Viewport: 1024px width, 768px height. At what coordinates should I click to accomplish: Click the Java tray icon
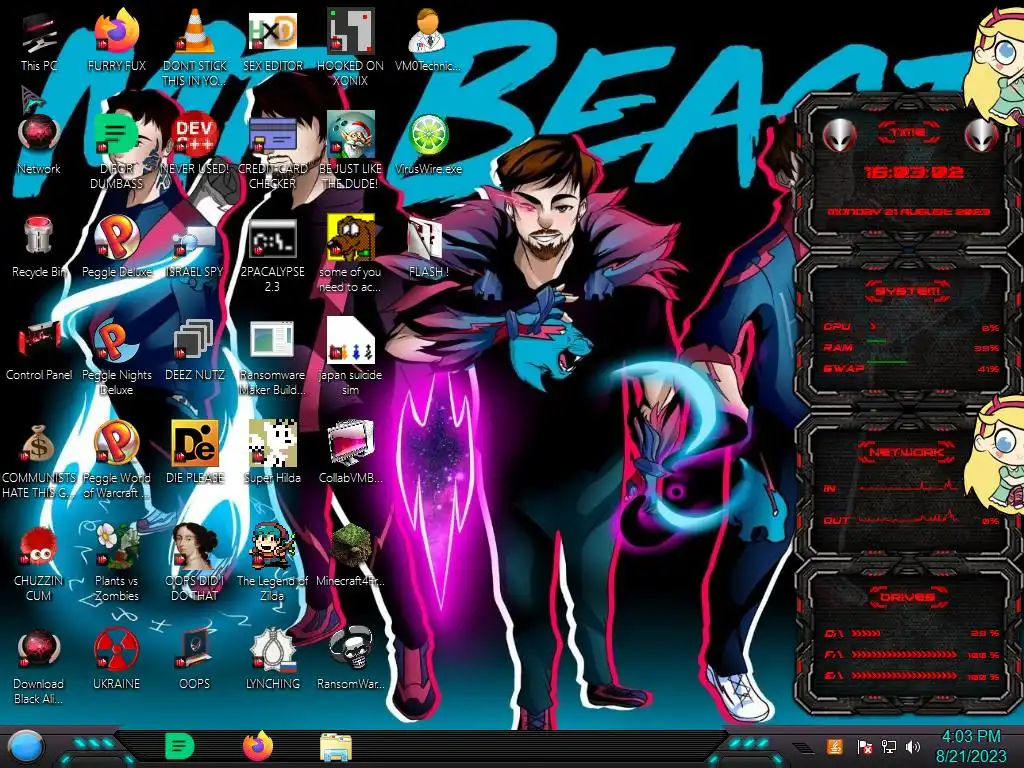(x=835, y=746)
